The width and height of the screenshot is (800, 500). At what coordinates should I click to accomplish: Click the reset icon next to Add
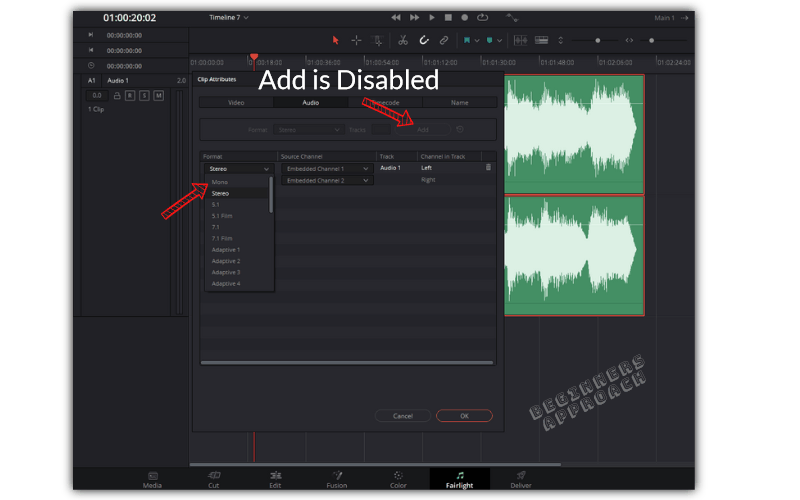pos(460,130)
